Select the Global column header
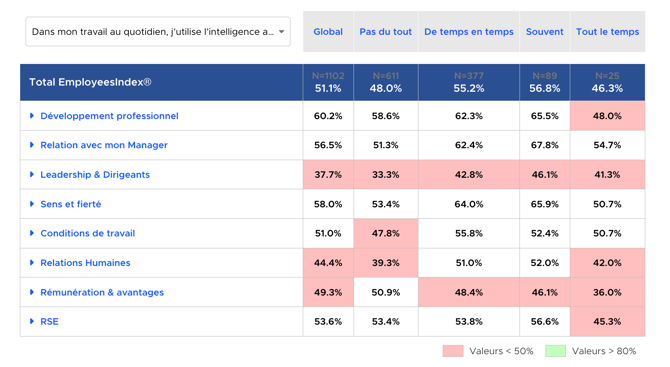The image size is (670, 367). click(328, 32)
